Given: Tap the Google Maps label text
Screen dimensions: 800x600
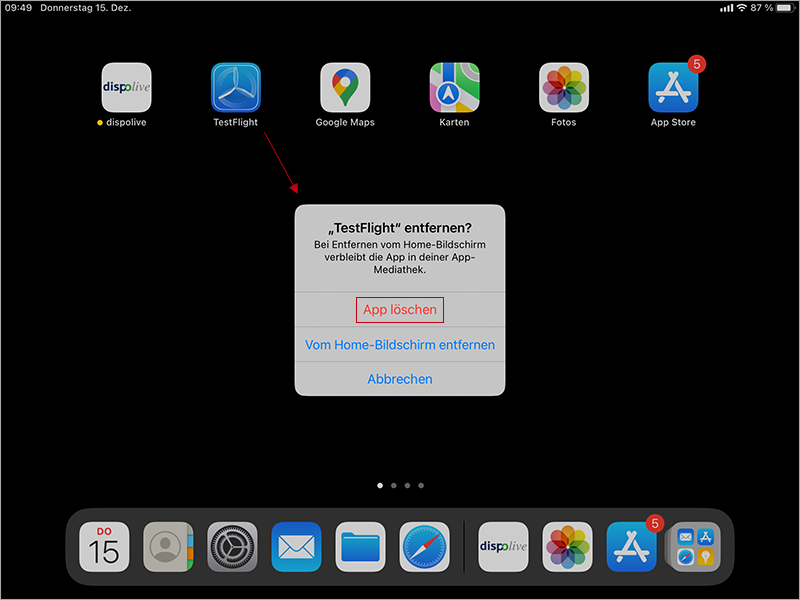Looking at the screenshot, I should 345,122.
